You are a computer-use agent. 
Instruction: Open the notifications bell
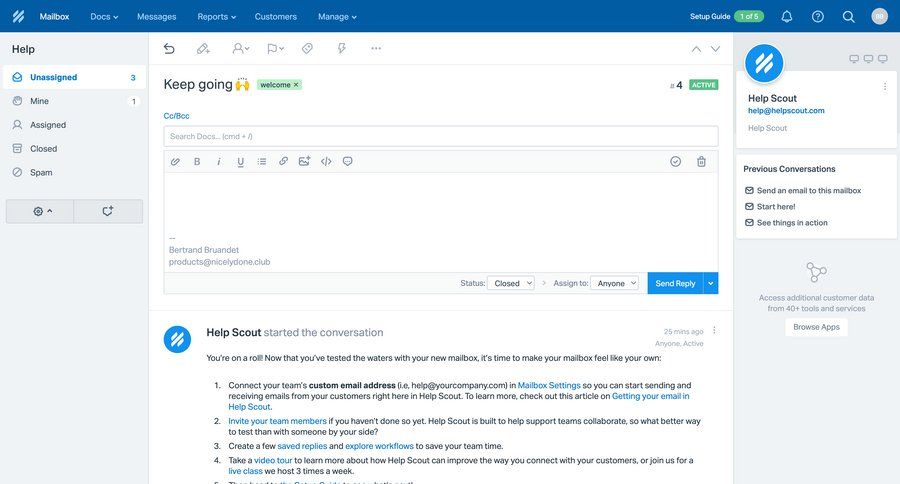787,17
